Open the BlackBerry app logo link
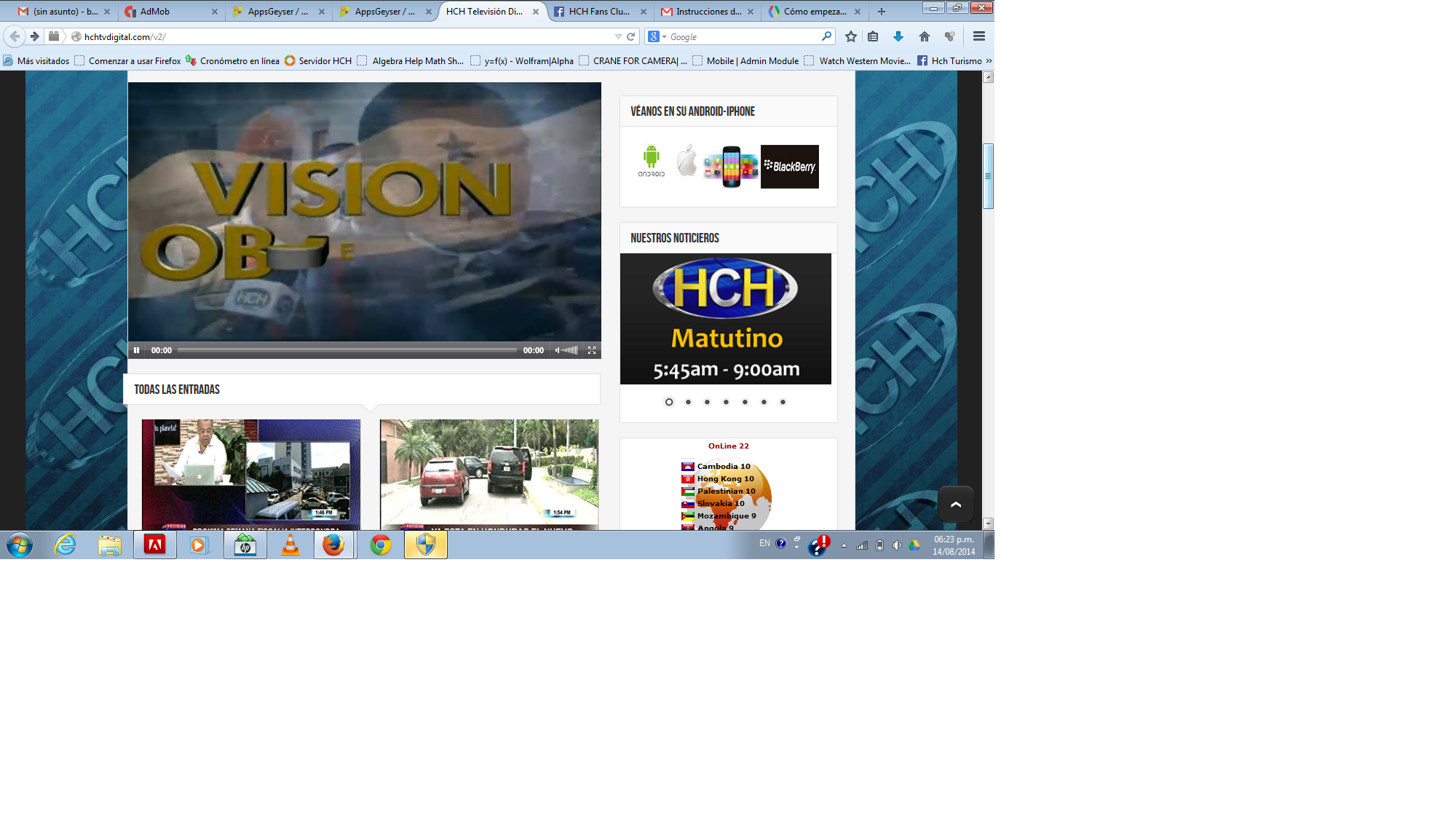 pyautogui.click(x=790, y=167)
